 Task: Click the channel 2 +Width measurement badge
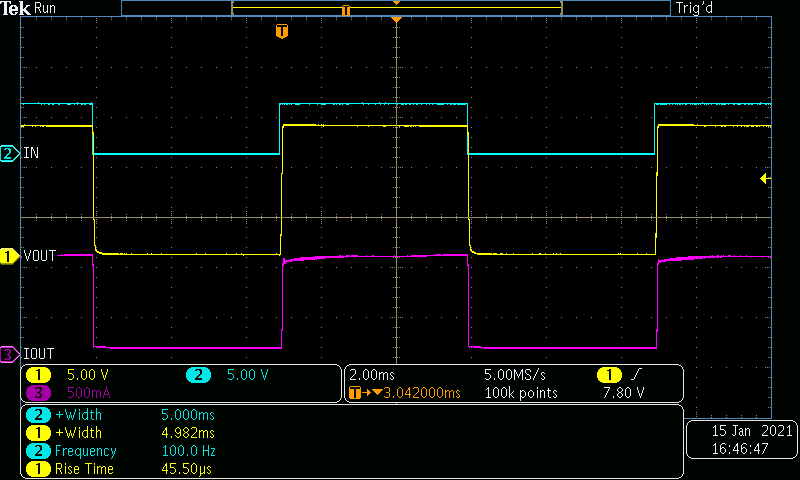click(x=38, y=415)
